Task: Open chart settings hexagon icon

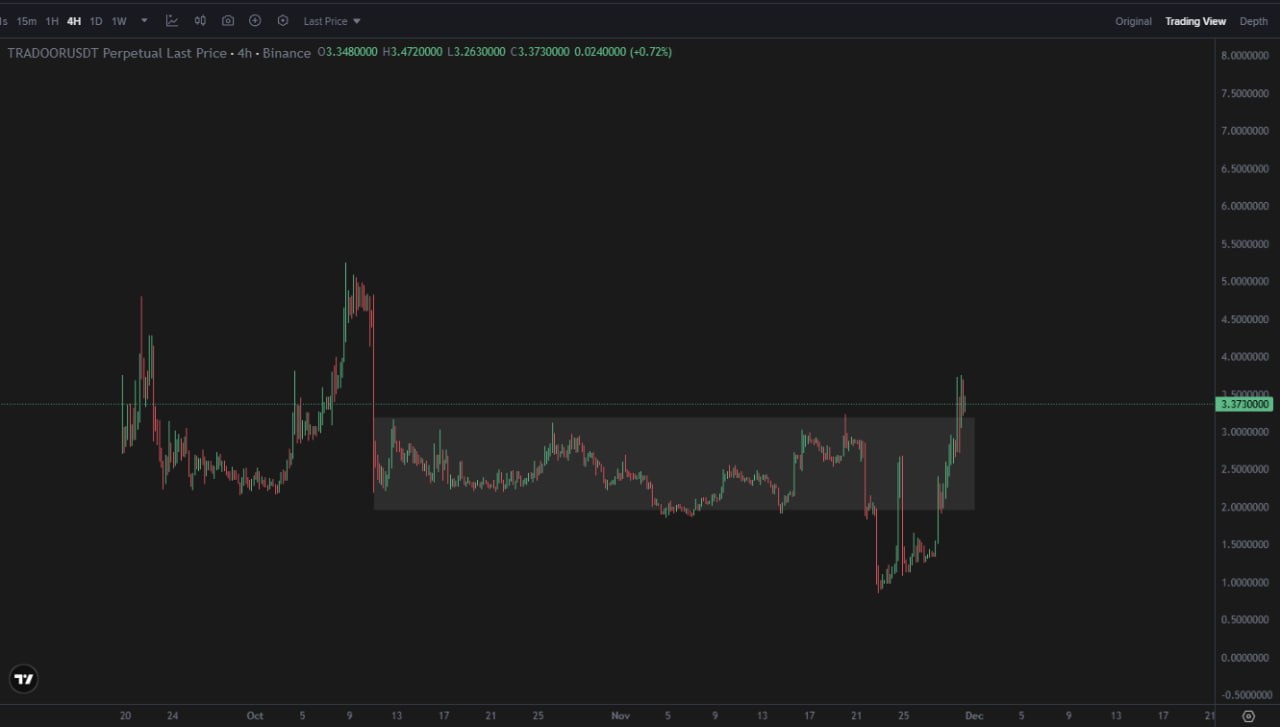Action: 283,21
